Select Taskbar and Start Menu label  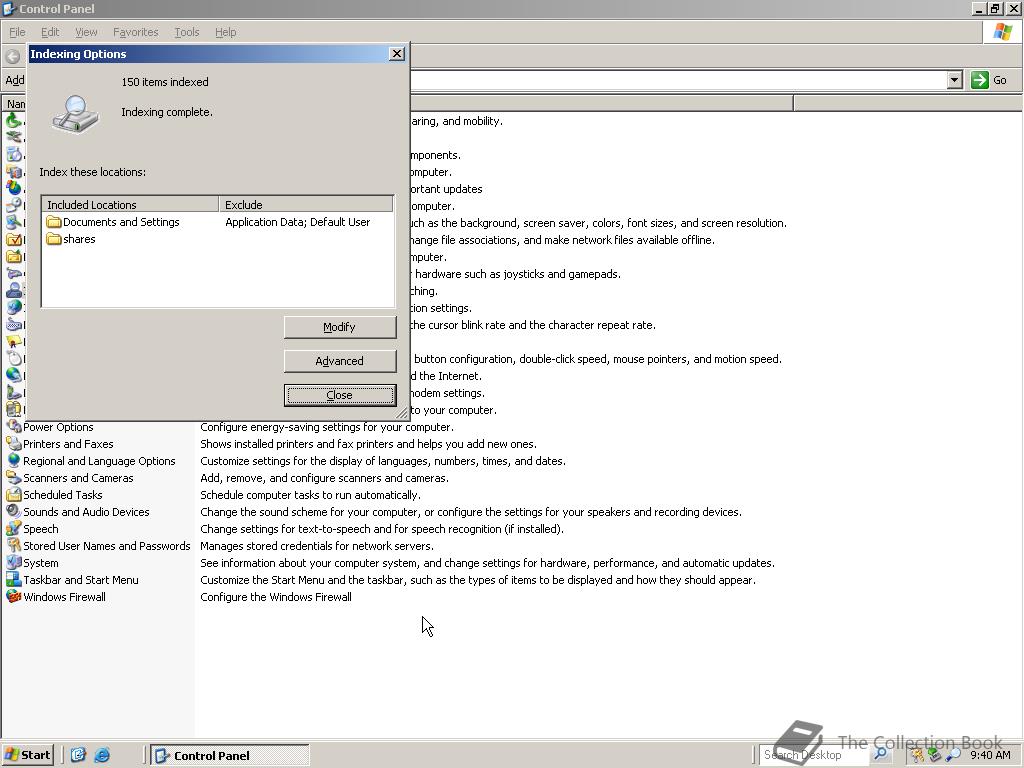click(x=80, y=580)
